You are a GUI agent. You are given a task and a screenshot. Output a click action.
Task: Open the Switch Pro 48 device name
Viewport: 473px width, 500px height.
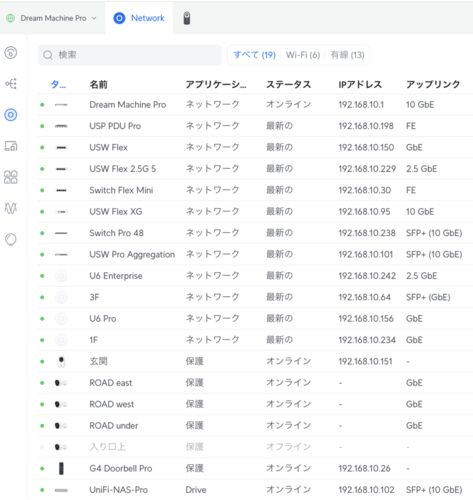pyautogui.click(x=116, y=233)
